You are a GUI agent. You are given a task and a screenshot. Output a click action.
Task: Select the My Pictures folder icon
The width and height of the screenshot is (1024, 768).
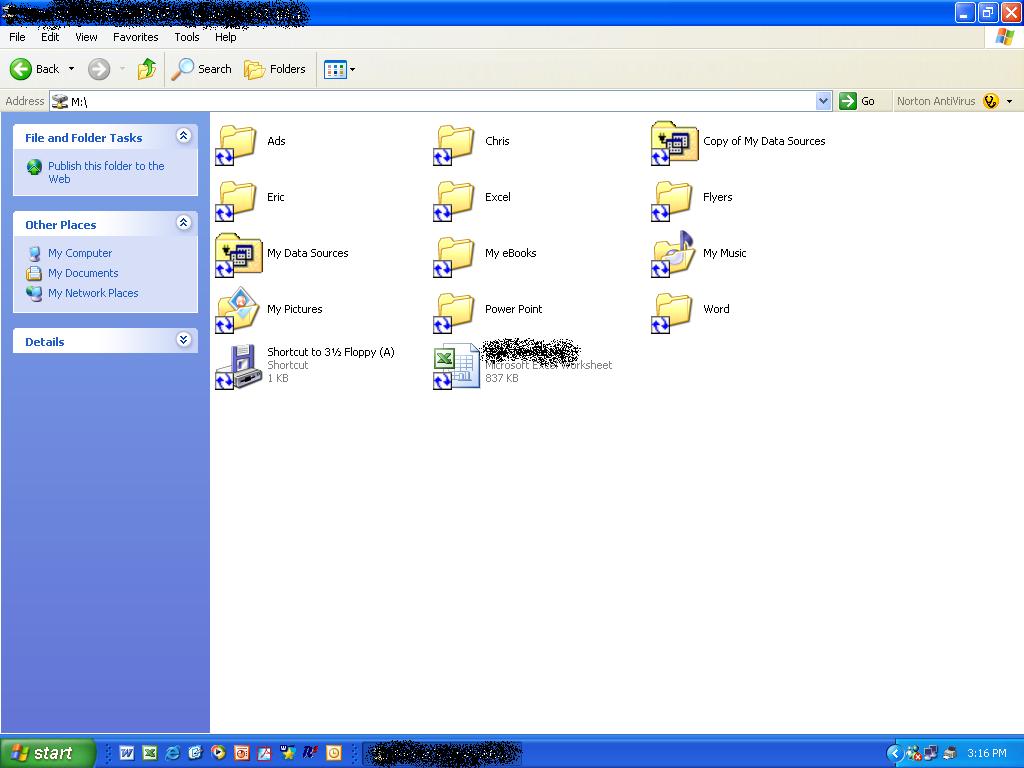tap(238, 310)
